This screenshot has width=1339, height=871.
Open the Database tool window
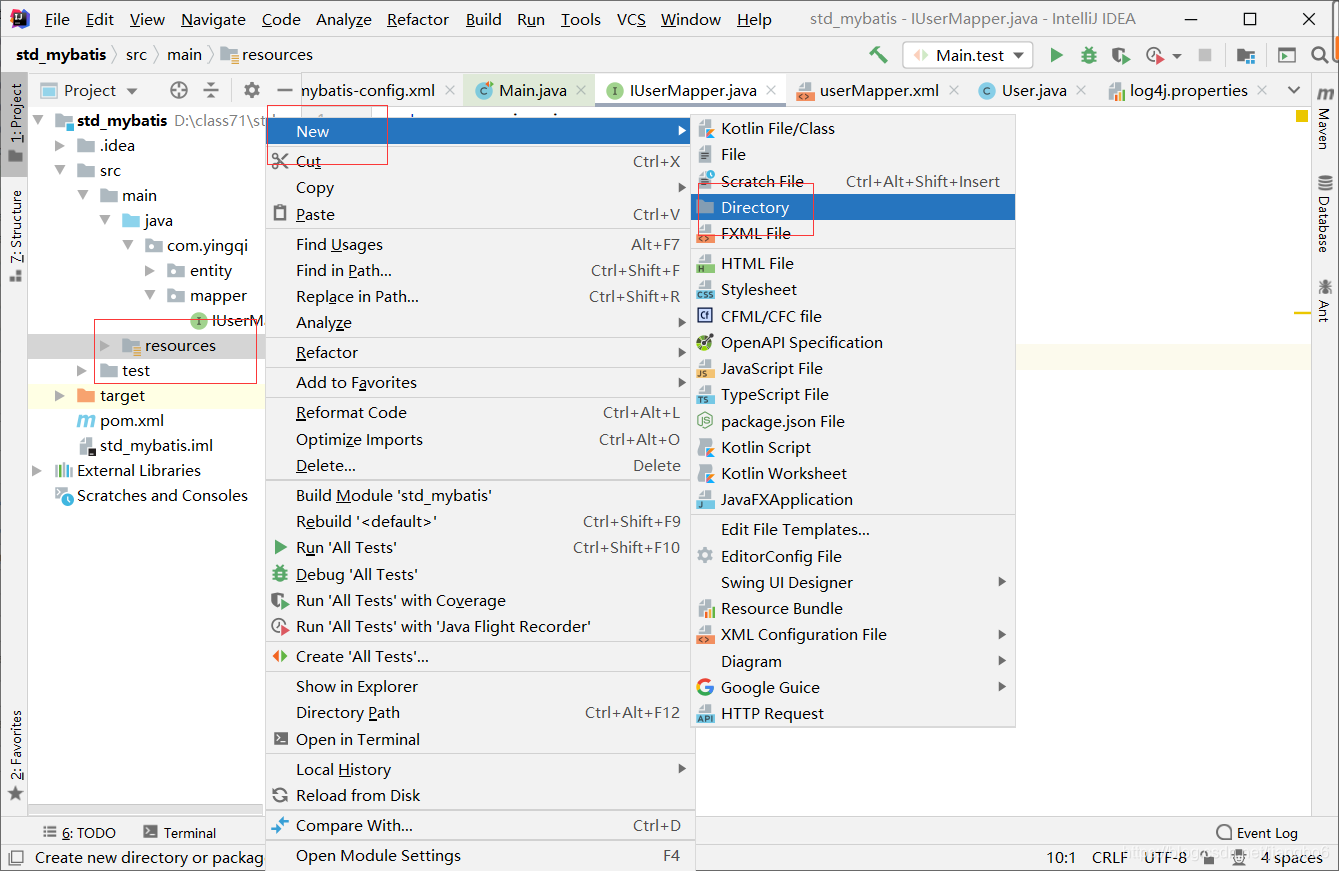1324,214
